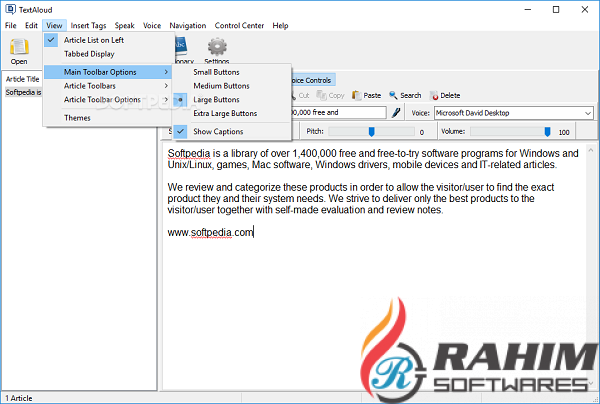Minimize the TextAloud window
Image resolution: width=600 pixels, height=404 pixels.
528,10
